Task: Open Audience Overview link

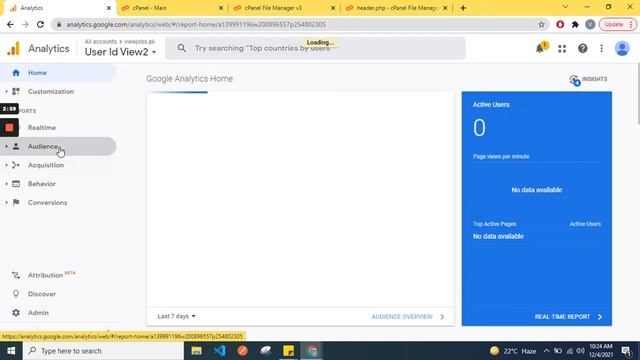Action: click(x=408, y=317)
